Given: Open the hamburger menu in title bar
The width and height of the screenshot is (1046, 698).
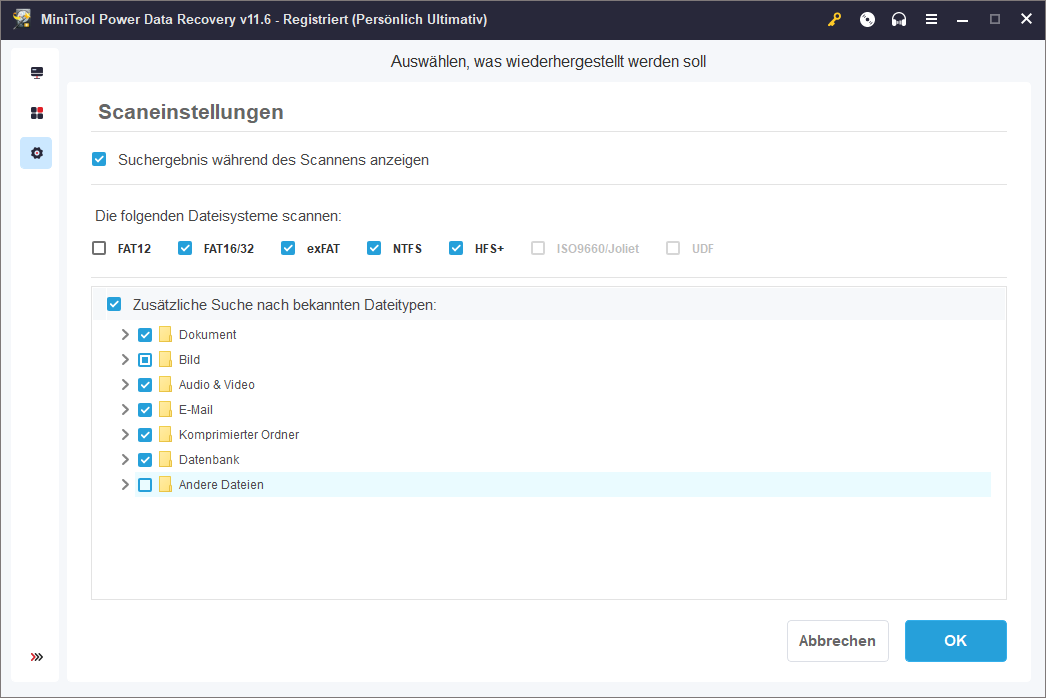Looking at the screenshot, I should pyautogui.click(x=931, y=19).
